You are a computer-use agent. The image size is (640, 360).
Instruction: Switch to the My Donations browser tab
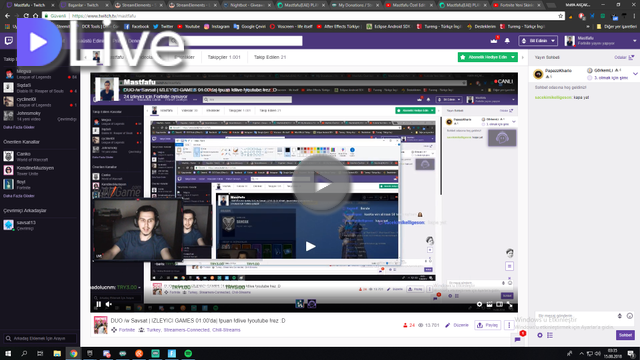click(x=355, y=5)
